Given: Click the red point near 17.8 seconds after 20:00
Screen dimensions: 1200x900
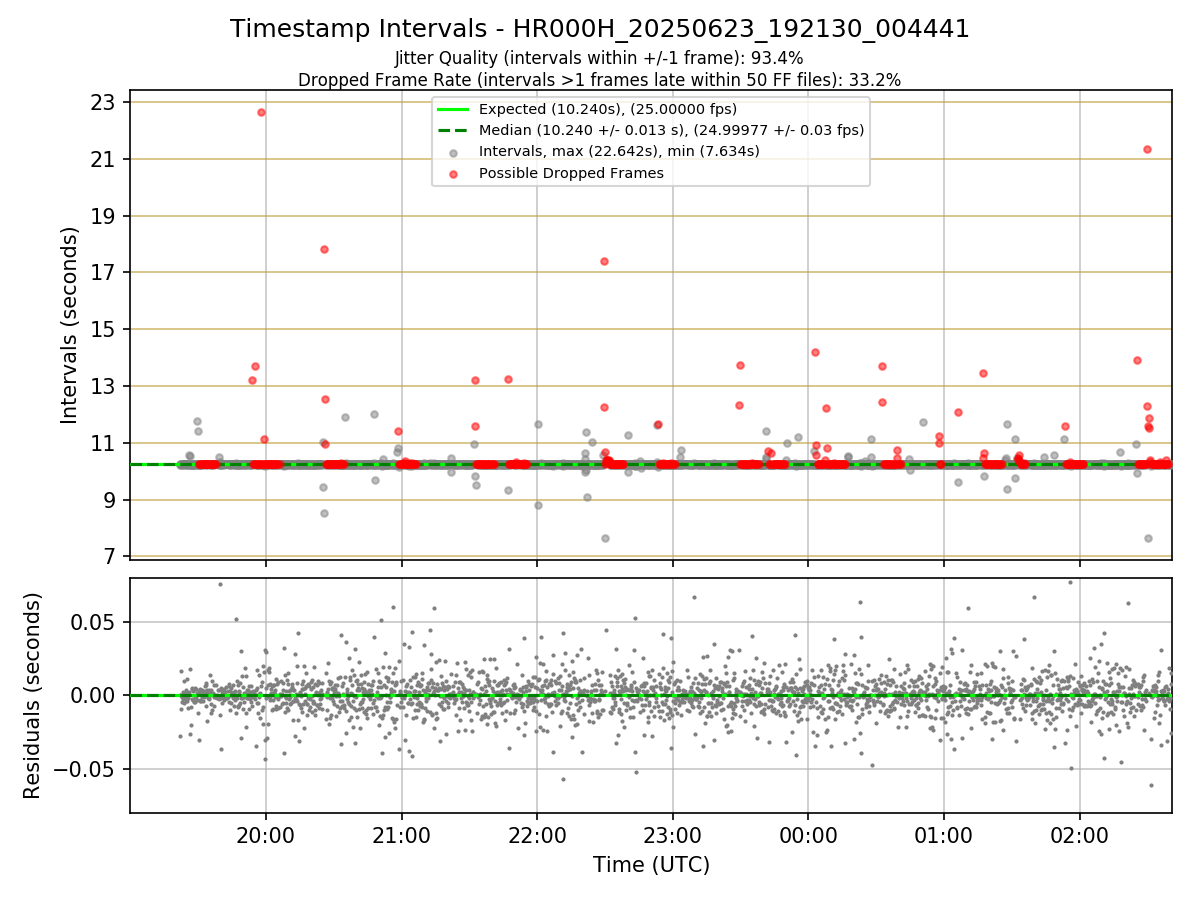Looking at the screenshot, I should pos(324,249).
